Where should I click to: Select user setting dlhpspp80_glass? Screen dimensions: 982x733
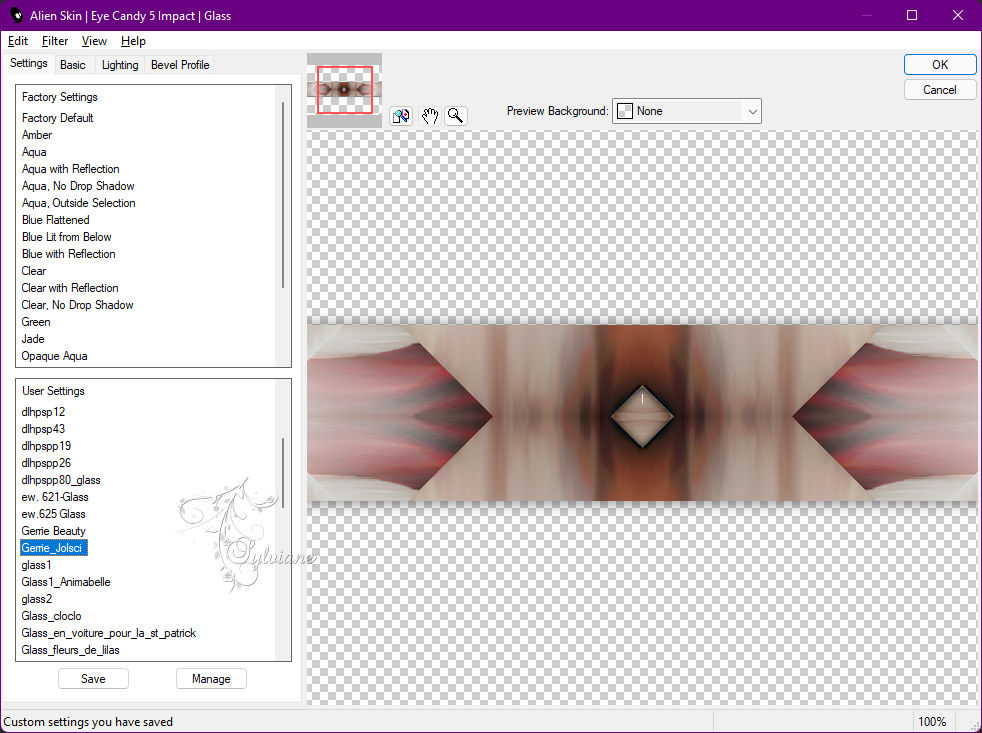[x=61, y=480]
